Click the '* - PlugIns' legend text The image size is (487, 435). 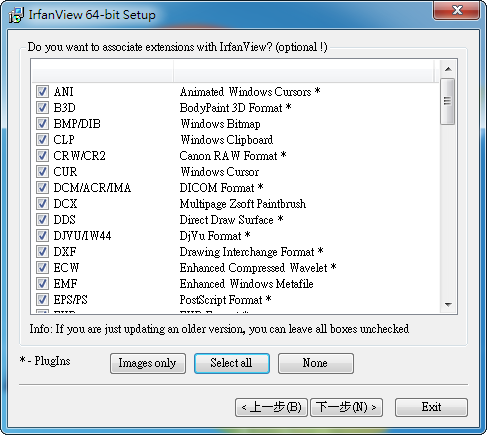(x=45, y=361)
